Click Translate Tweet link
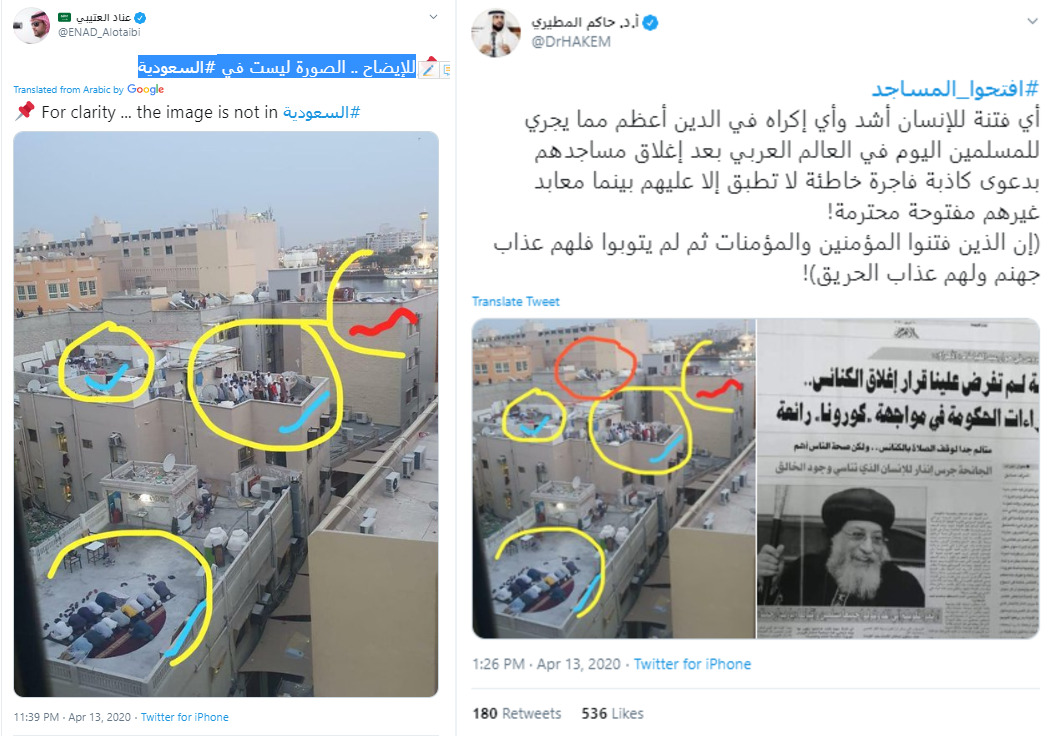This screenshot has width=1052, height=736. coord(515,302)
